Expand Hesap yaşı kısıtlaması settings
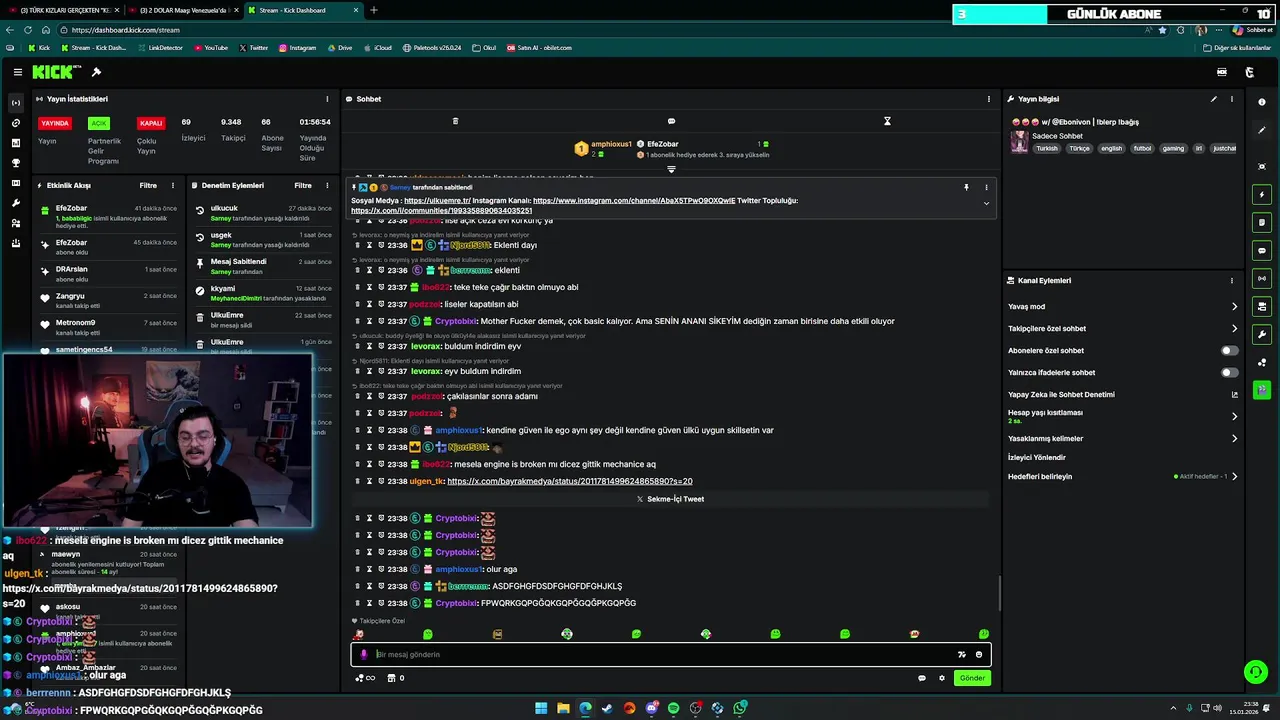The width and height of the screenshot is (1280, 720). [1234, 416]
